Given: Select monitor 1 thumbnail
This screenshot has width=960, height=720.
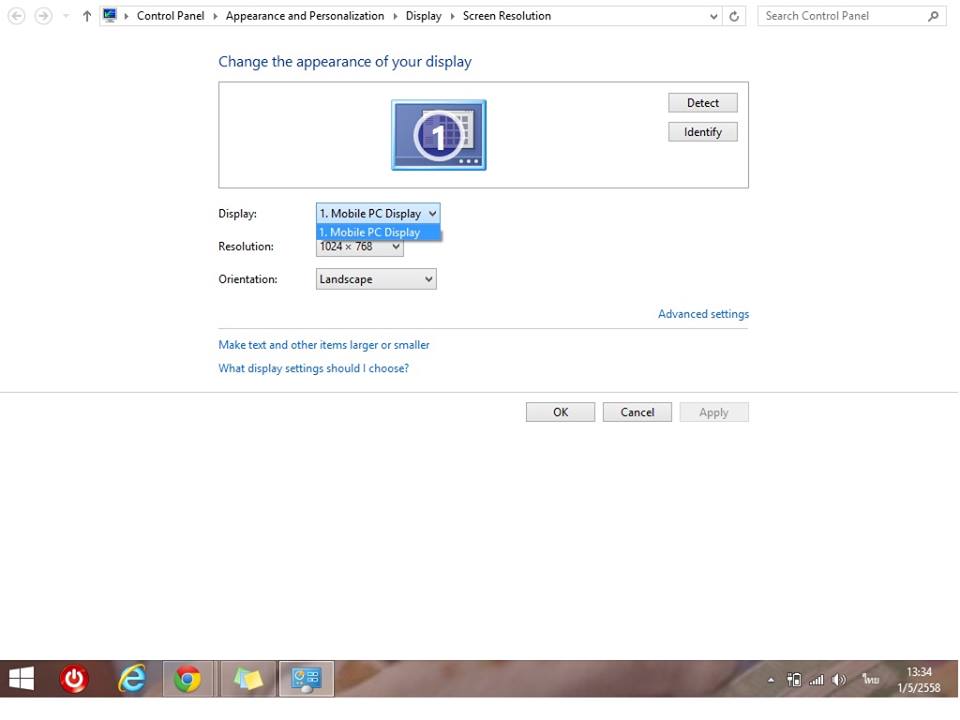Looking at the screenshot, I should pyautogui.click(x=438, y=135).
